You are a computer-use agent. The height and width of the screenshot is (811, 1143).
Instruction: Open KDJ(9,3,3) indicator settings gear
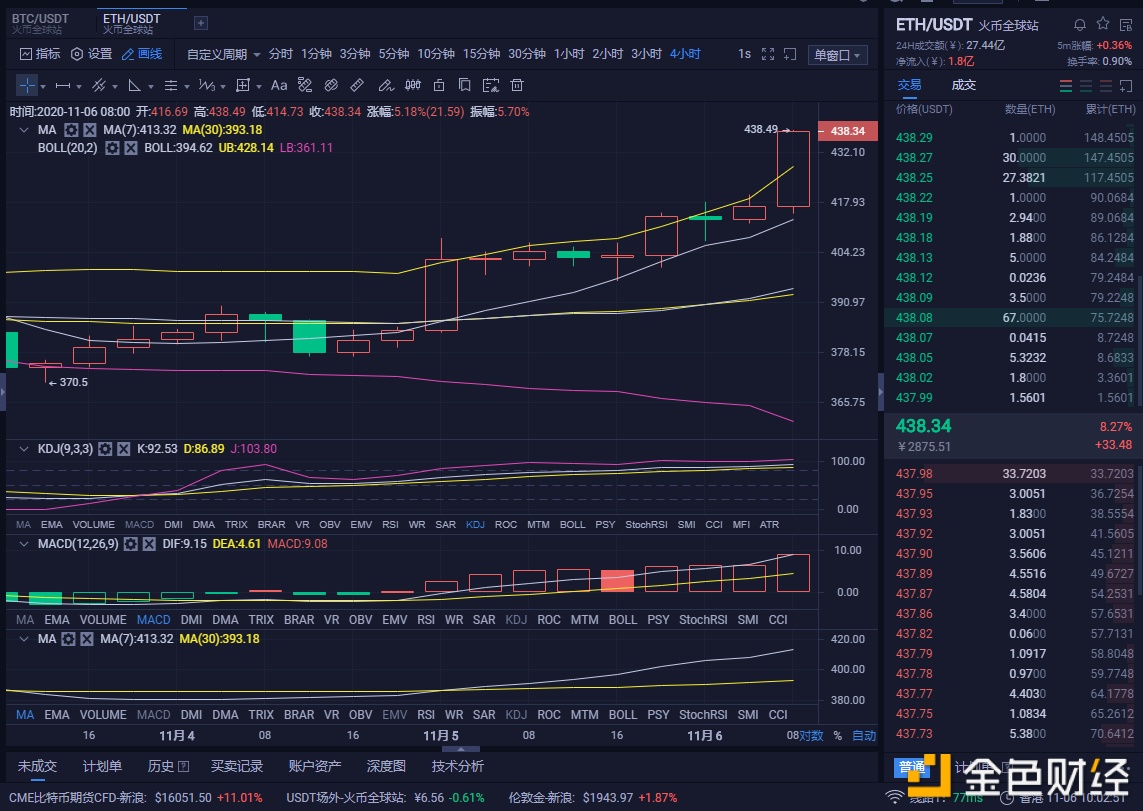(x=105, y=449)
